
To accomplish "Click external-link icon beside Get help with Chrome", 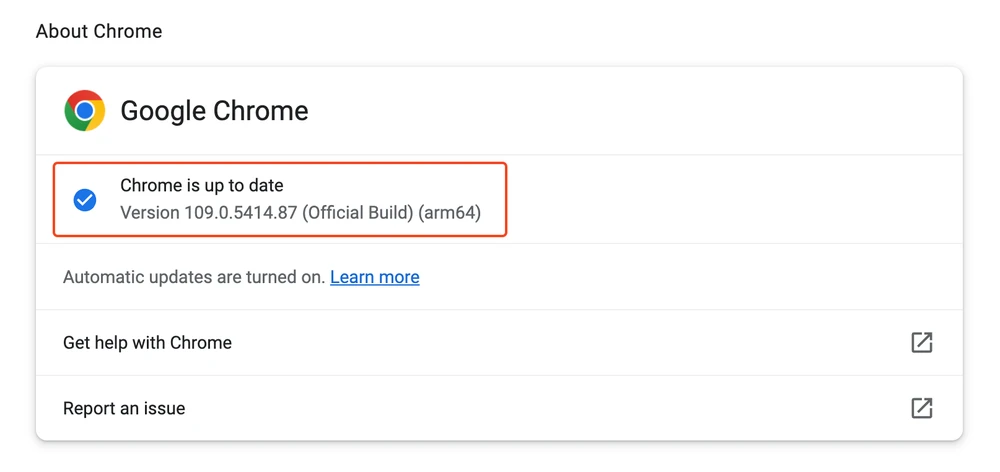I will [x=921, y=343].
